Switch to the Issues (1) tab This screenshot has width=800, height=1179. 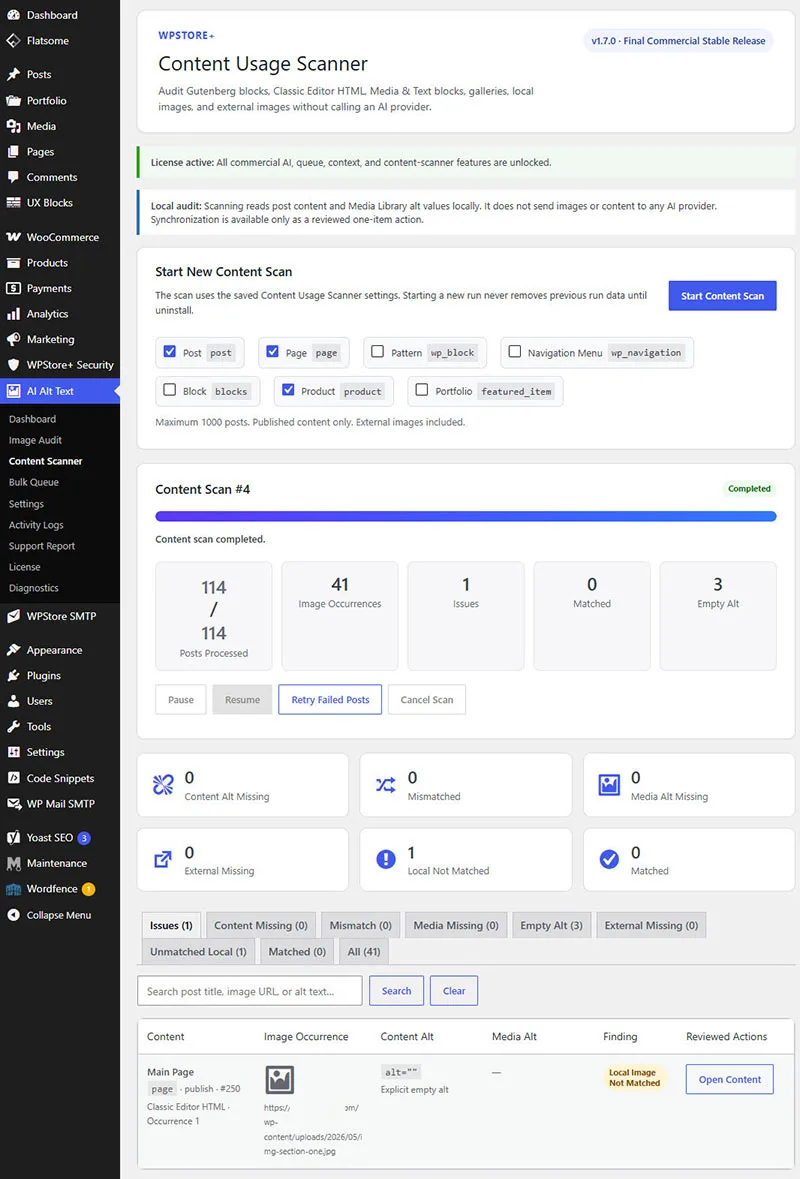[171, 926]
